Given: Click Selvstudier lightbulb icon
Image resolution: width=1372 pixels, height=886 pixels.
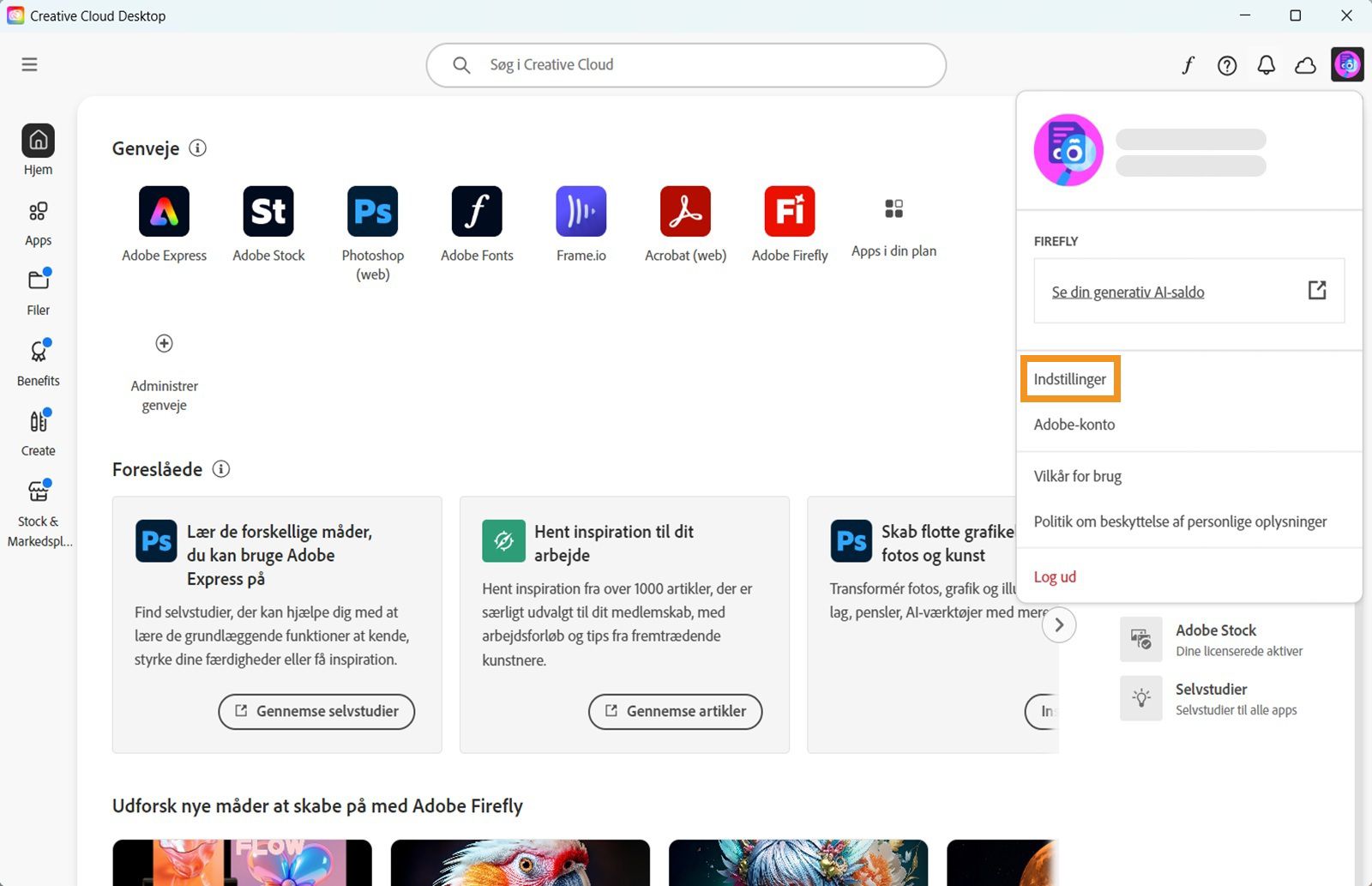Looking at the screenshot, I should (x=1140, y=698).
